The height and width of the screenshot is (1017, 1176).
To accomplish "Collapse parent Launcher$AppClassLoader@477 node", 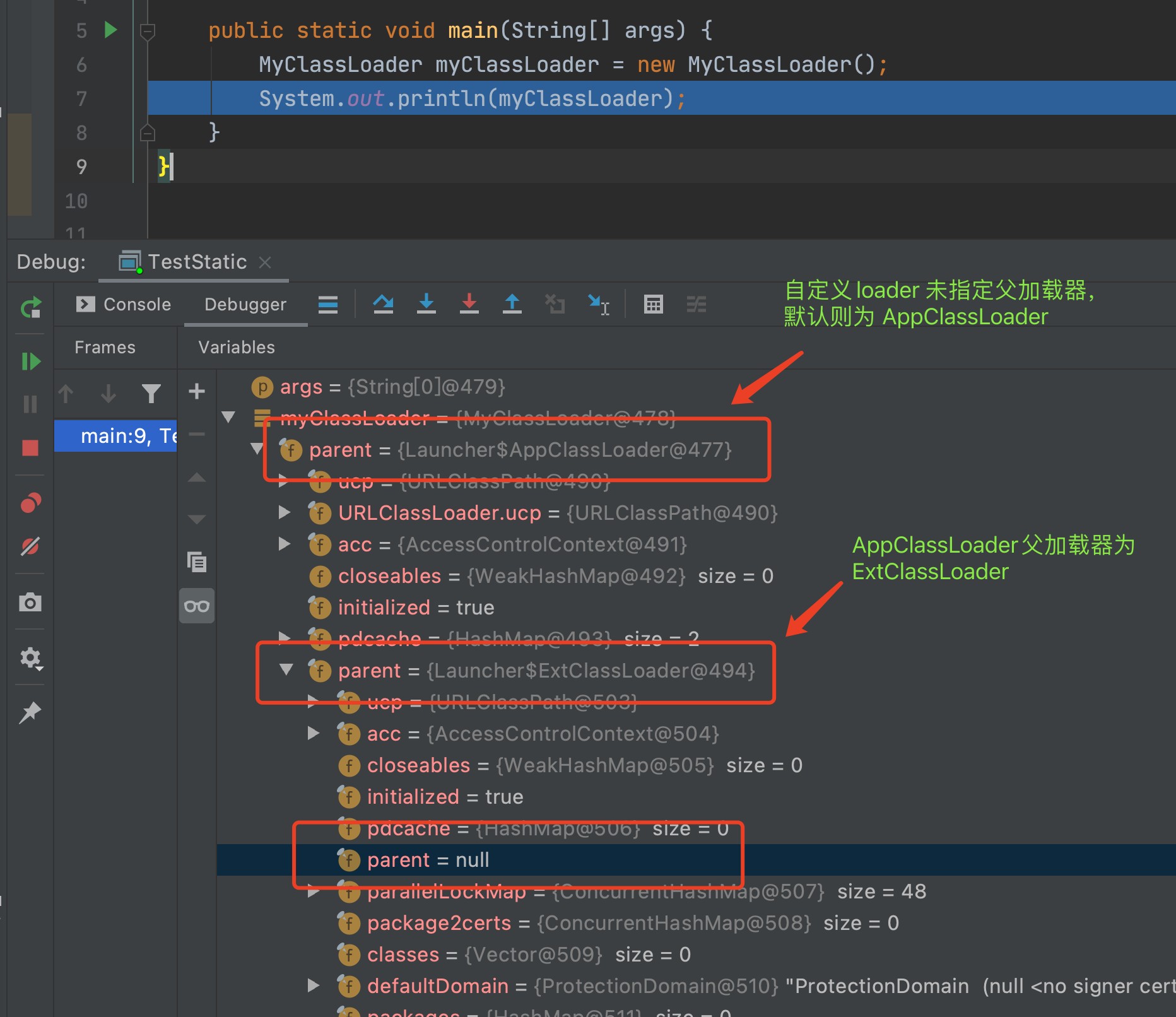I will point(257,449).
